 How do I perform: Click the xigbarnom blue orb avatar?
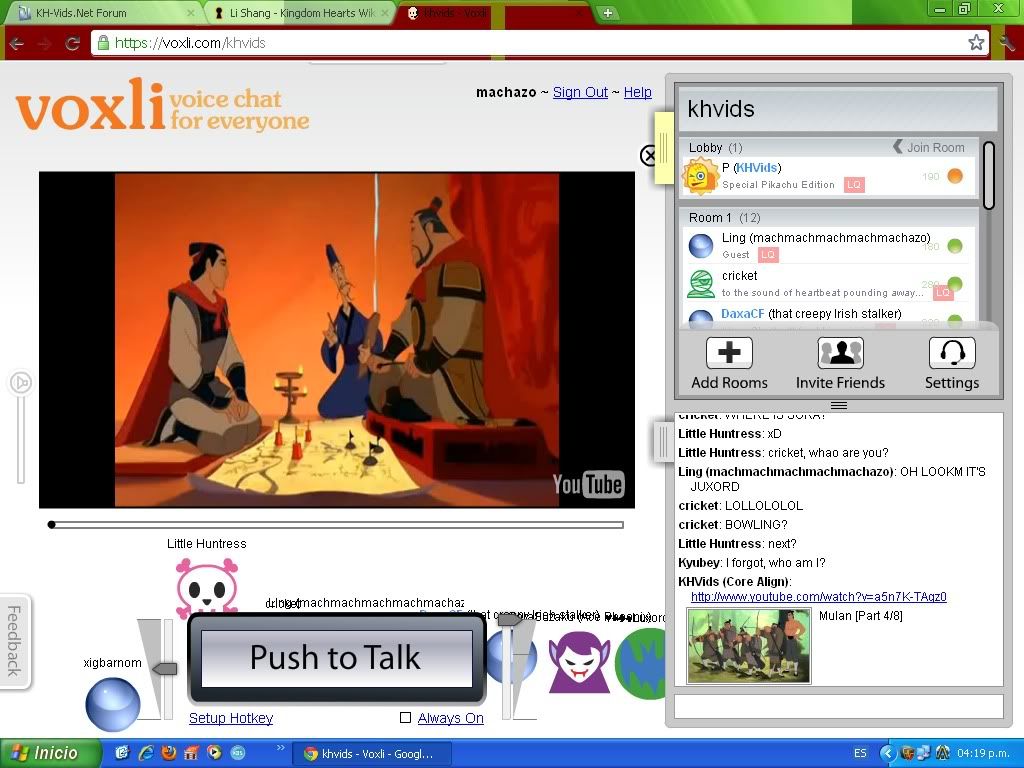coord(113,704)
